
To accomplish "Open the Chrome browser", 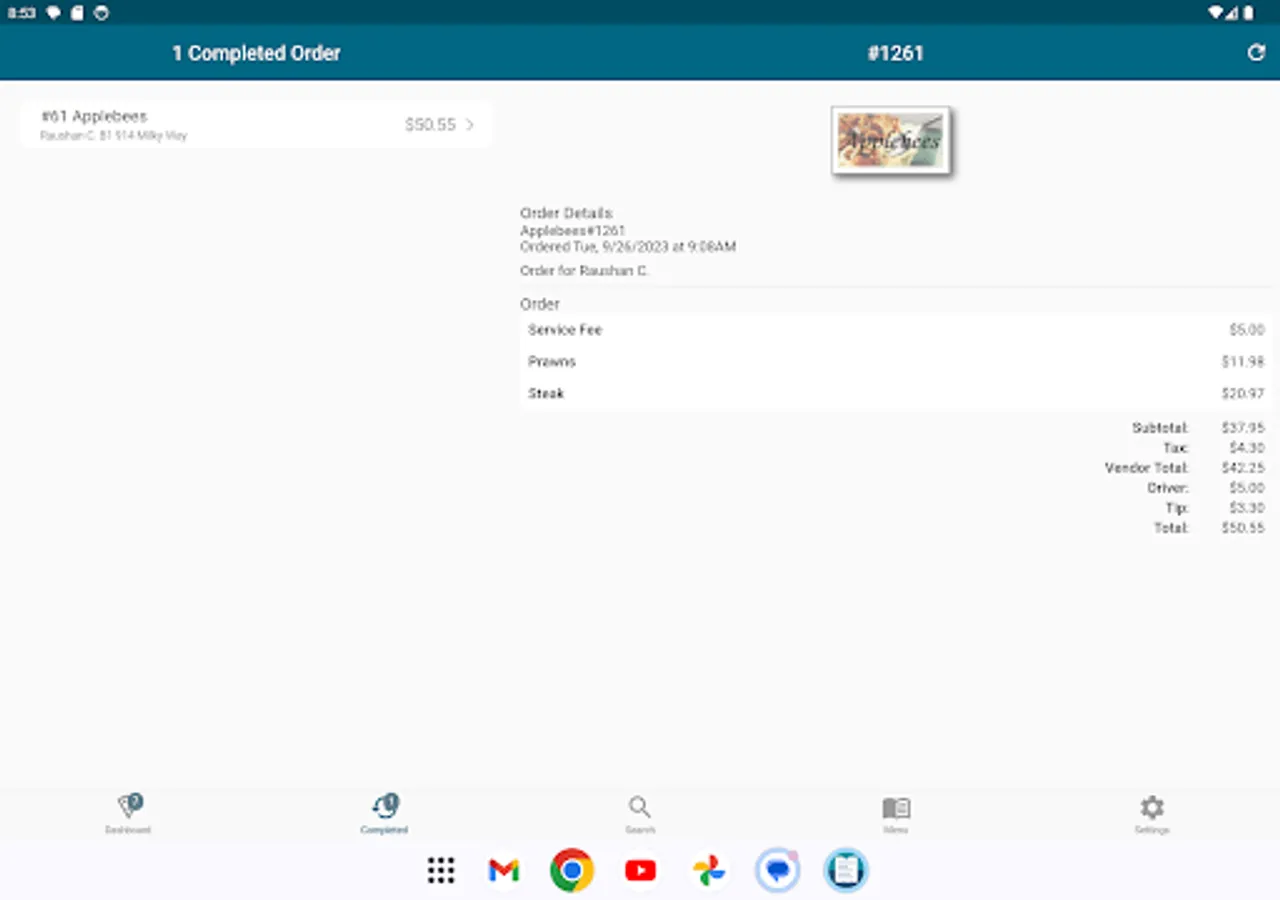I will (571, 870).
